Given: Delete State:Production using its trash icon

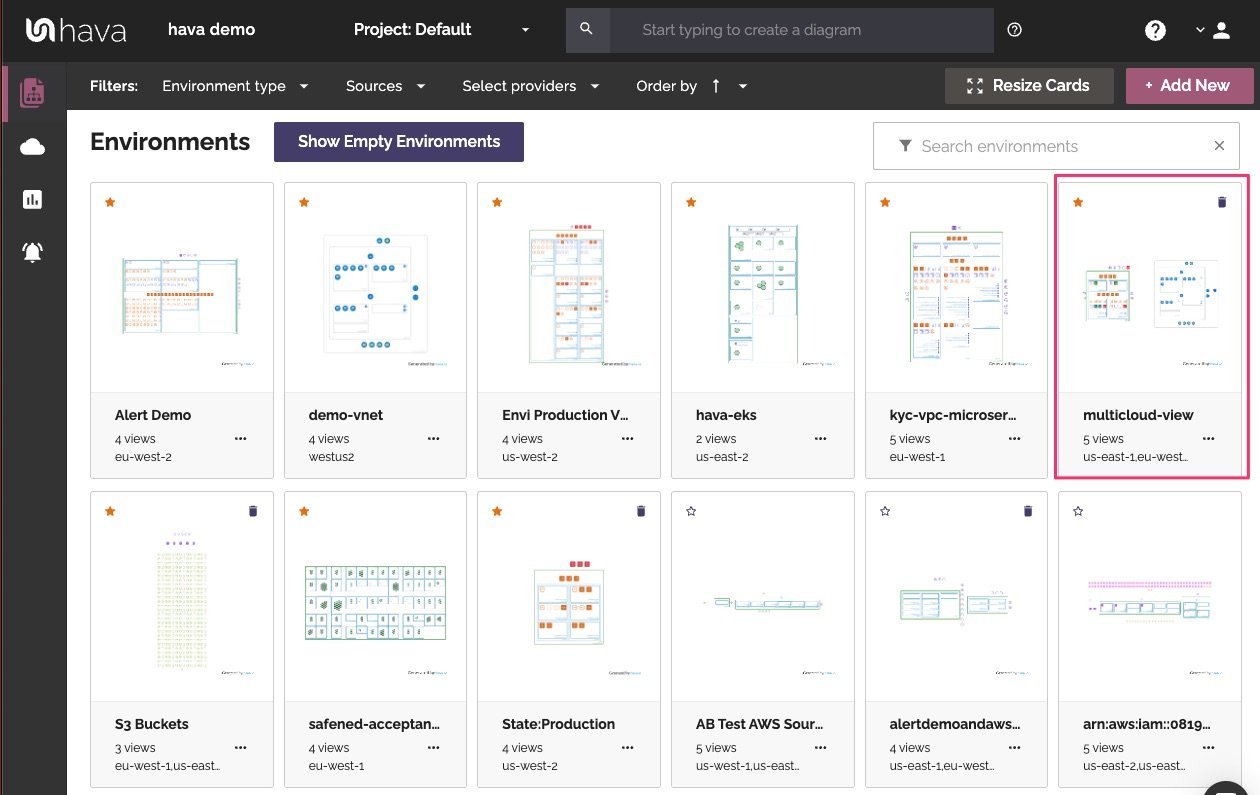Looking at the screenshot, I should click(640, 511).
